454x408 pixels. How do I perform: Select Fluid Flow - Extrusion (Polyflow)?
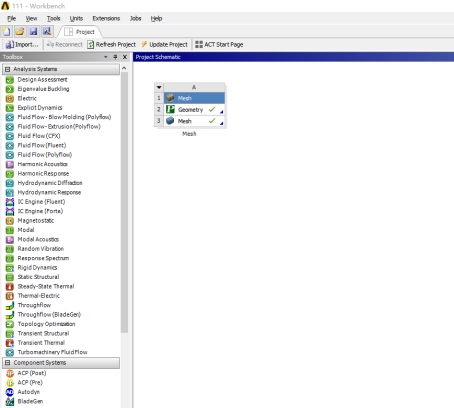(x=59, y=127)
